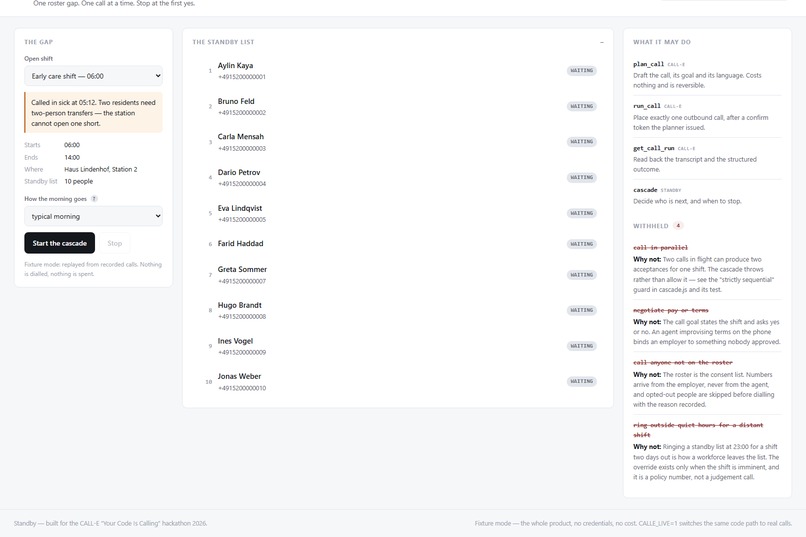Viewport: 806px width, 537px height.
Task: Click the 'Haus Lindenhof, Station 2' location value
Action: pos(101,169)
